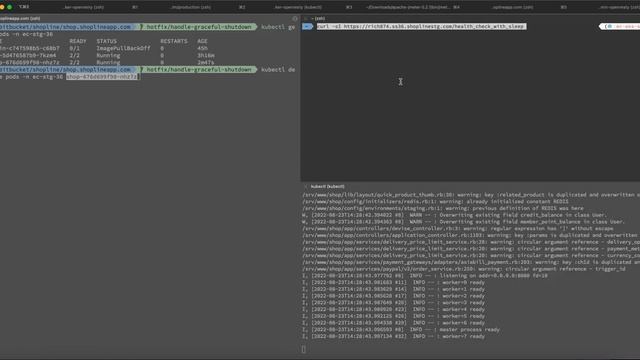
Task: Click the right-side prompt status segment in zsh pane
Action: click(x=619, y=27)
